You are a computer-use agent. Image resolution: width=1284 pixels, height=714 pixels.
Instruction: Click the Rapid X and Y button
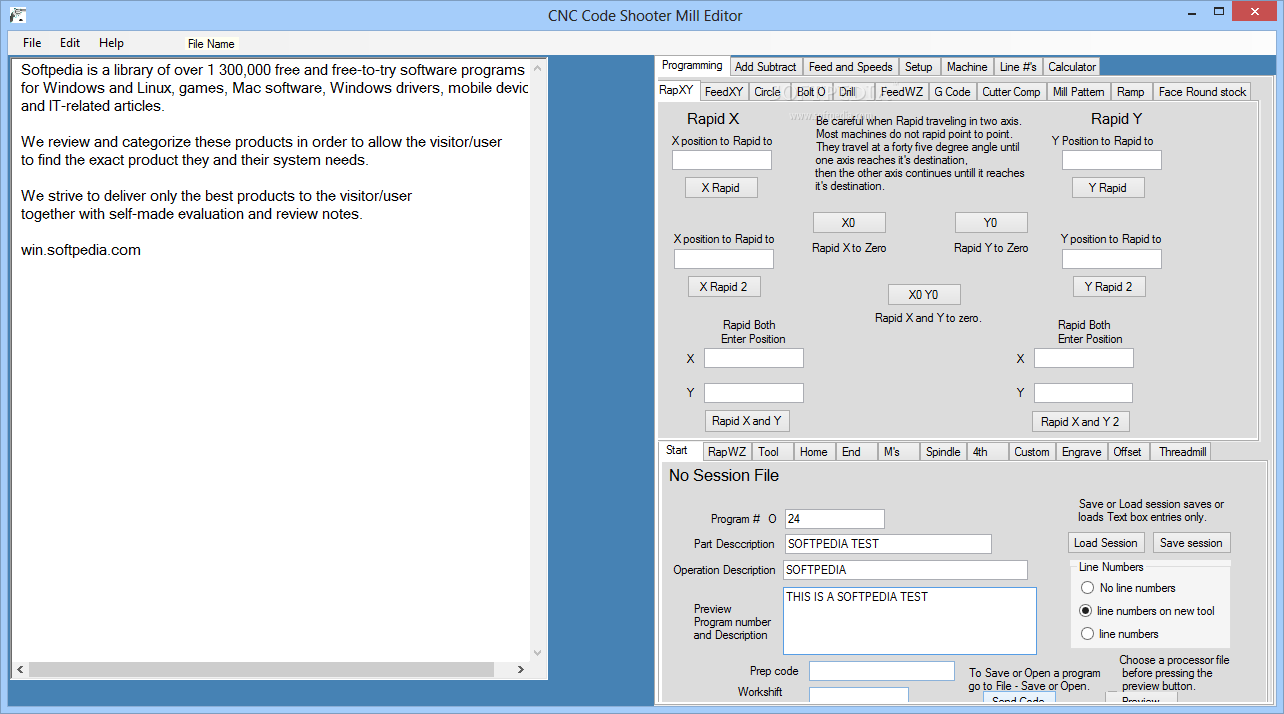point(747,421)
